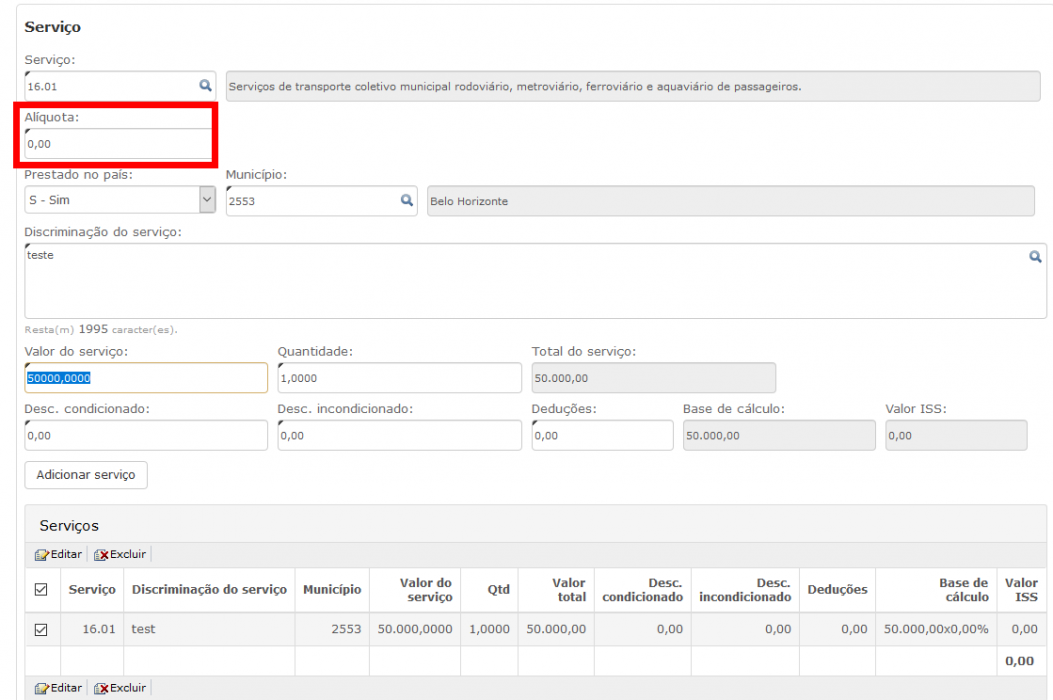Click the Qtd column header
This screenshot has height=700, width=1053.
[x=489, y=589]
